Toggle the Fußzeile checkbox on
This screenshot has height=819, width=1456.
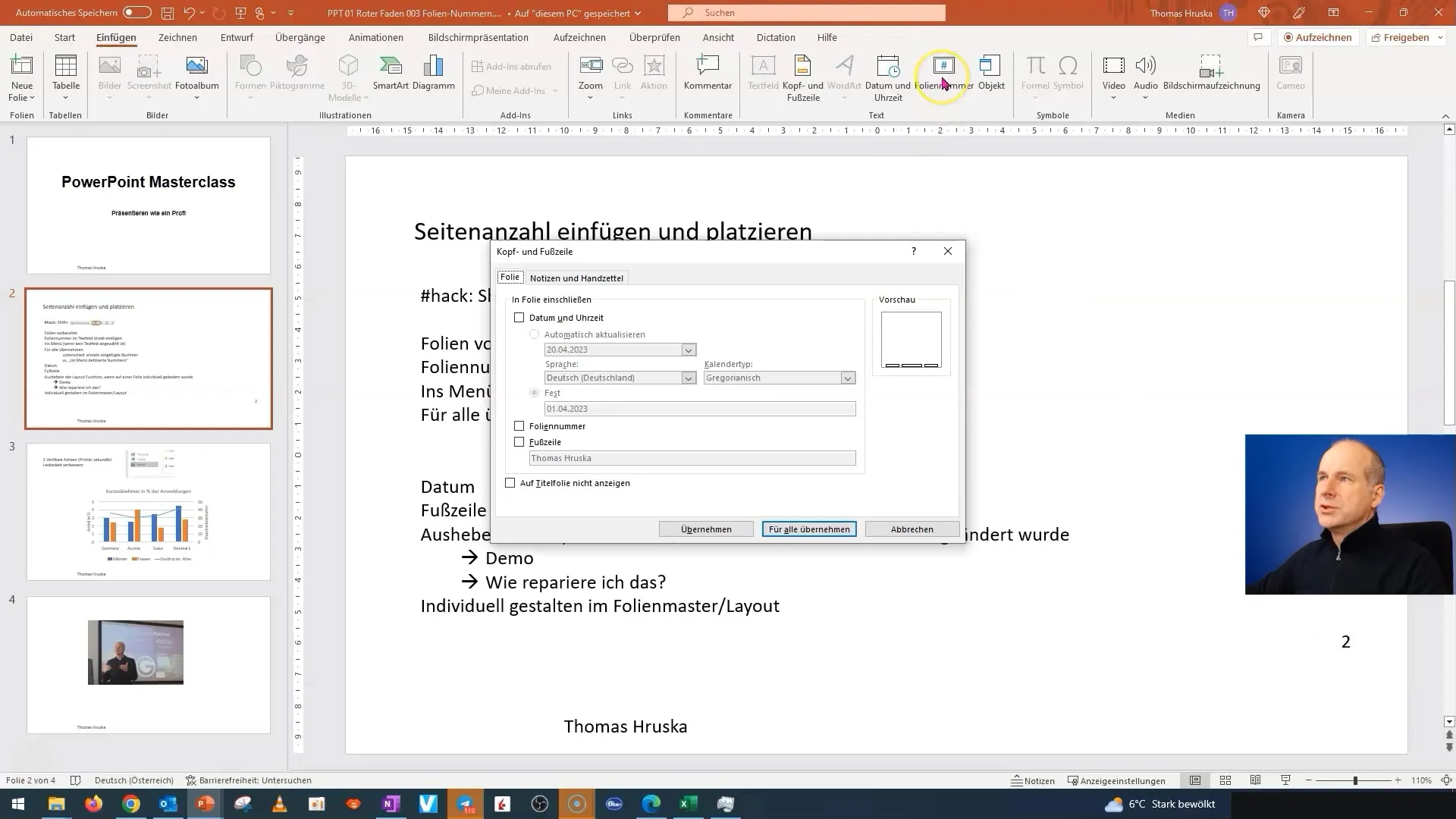(519, 441)
